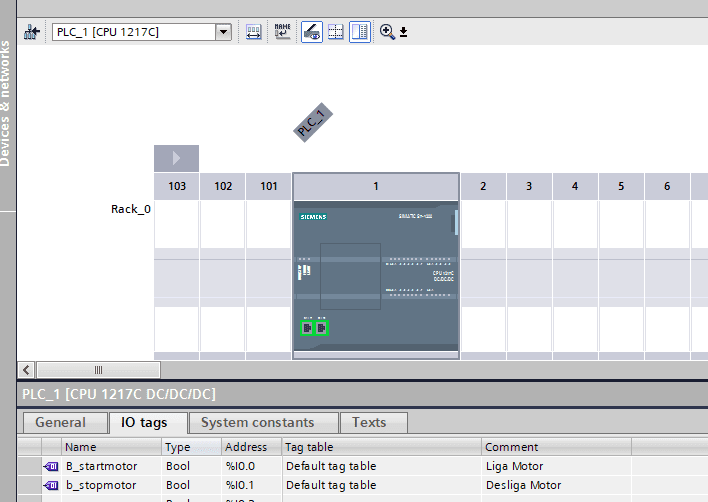Select rack slot 6 header
This screenshot has height=502, width=708.
[667, 186]
